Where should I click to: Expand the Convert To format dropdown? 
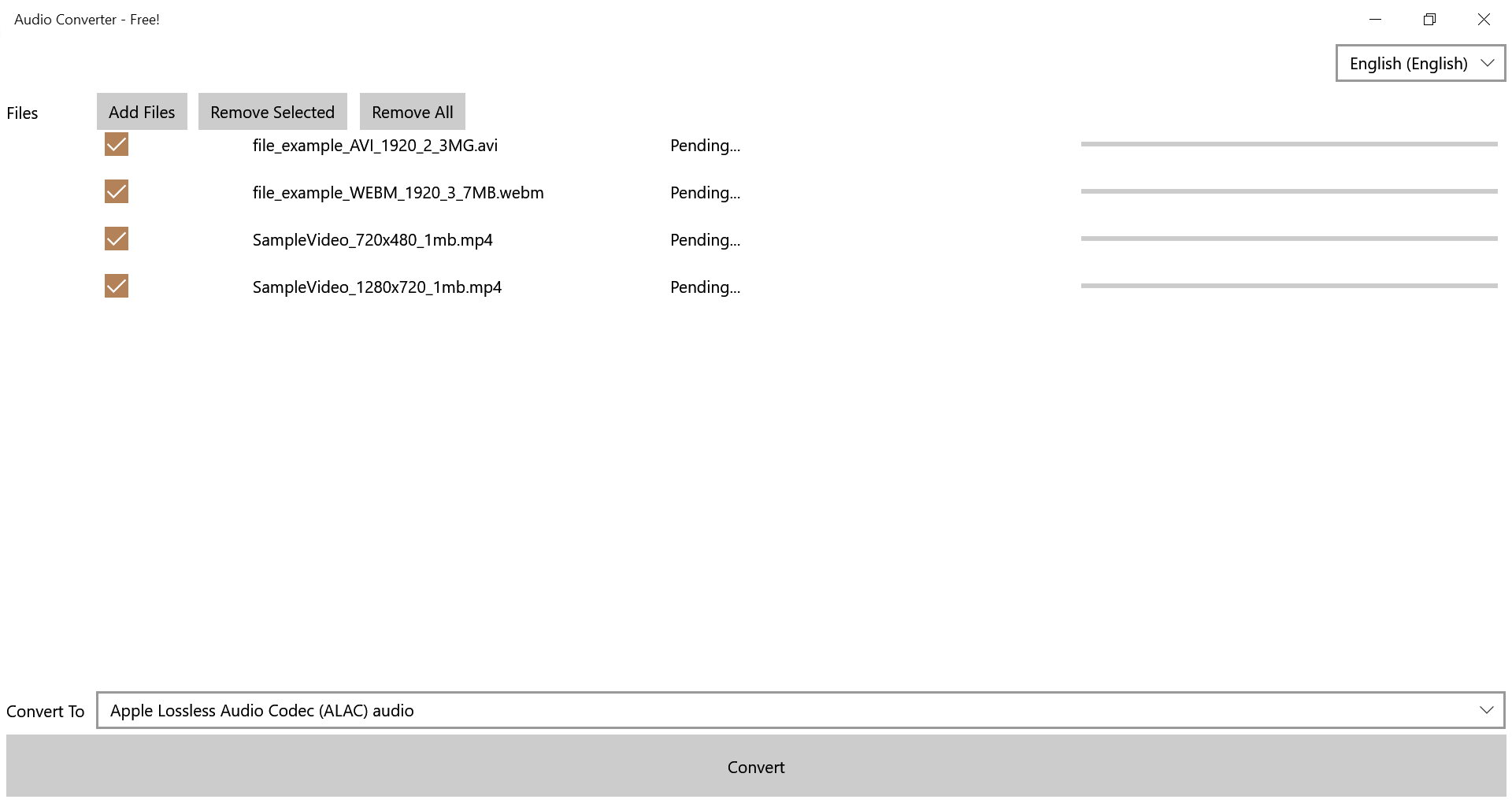[x=799, y=710]
